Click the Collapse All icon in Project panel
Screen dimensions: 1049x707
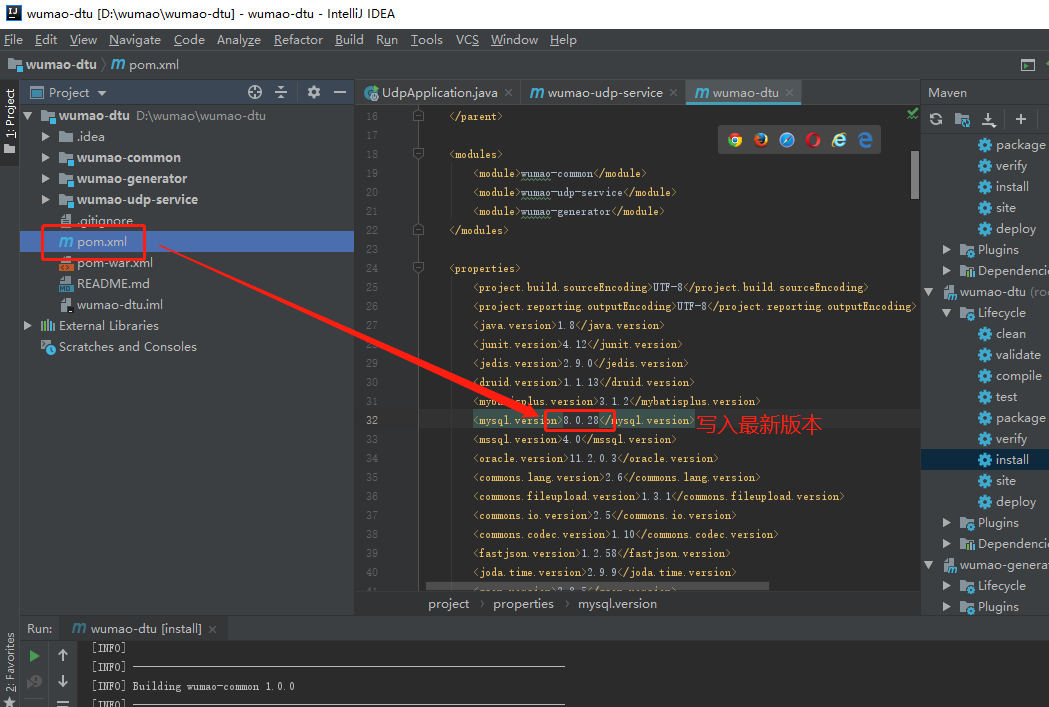[x=281, y=92]
